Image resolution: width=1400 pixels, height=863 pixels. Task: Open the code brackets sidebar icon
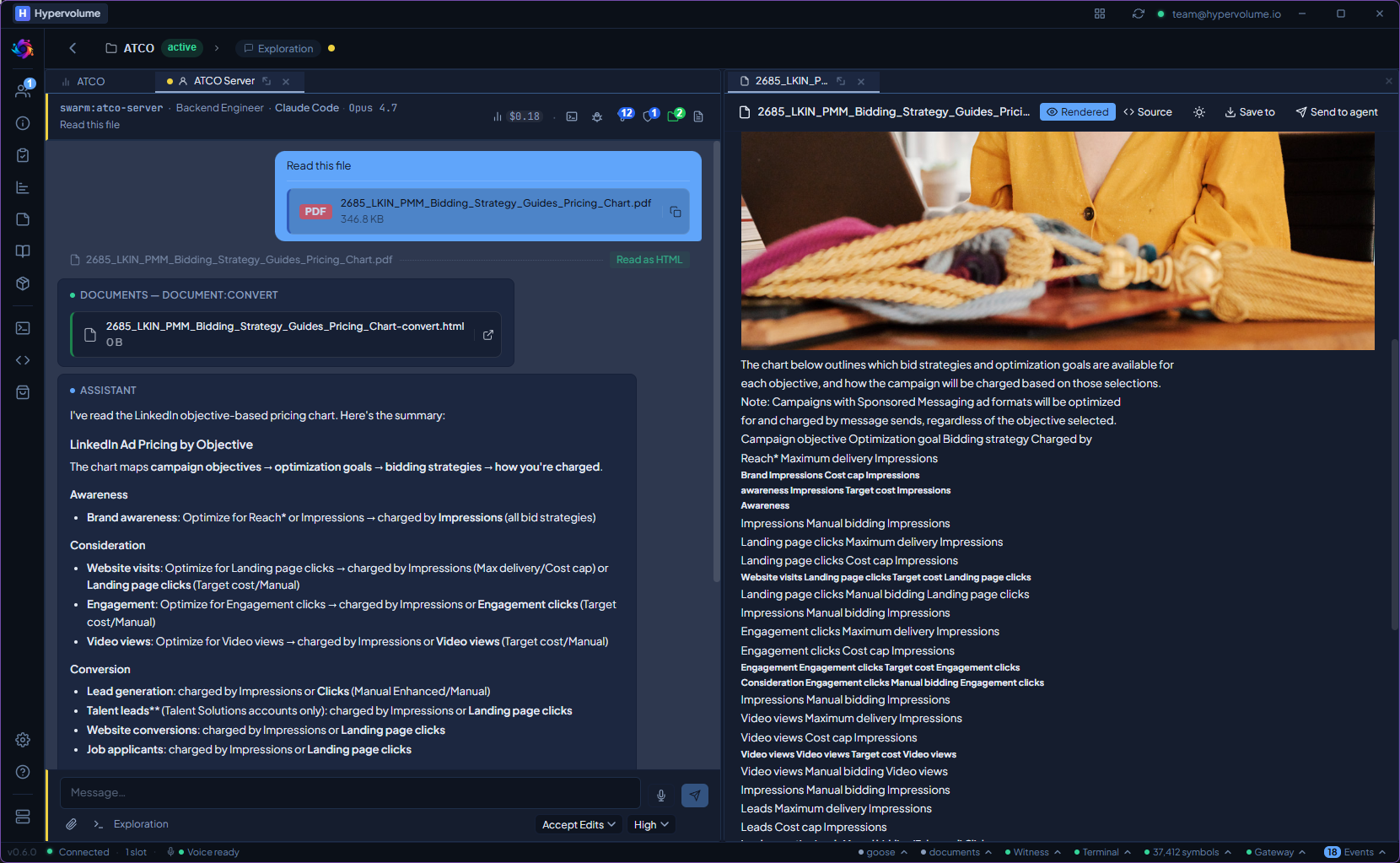click(x=23, y=360)
